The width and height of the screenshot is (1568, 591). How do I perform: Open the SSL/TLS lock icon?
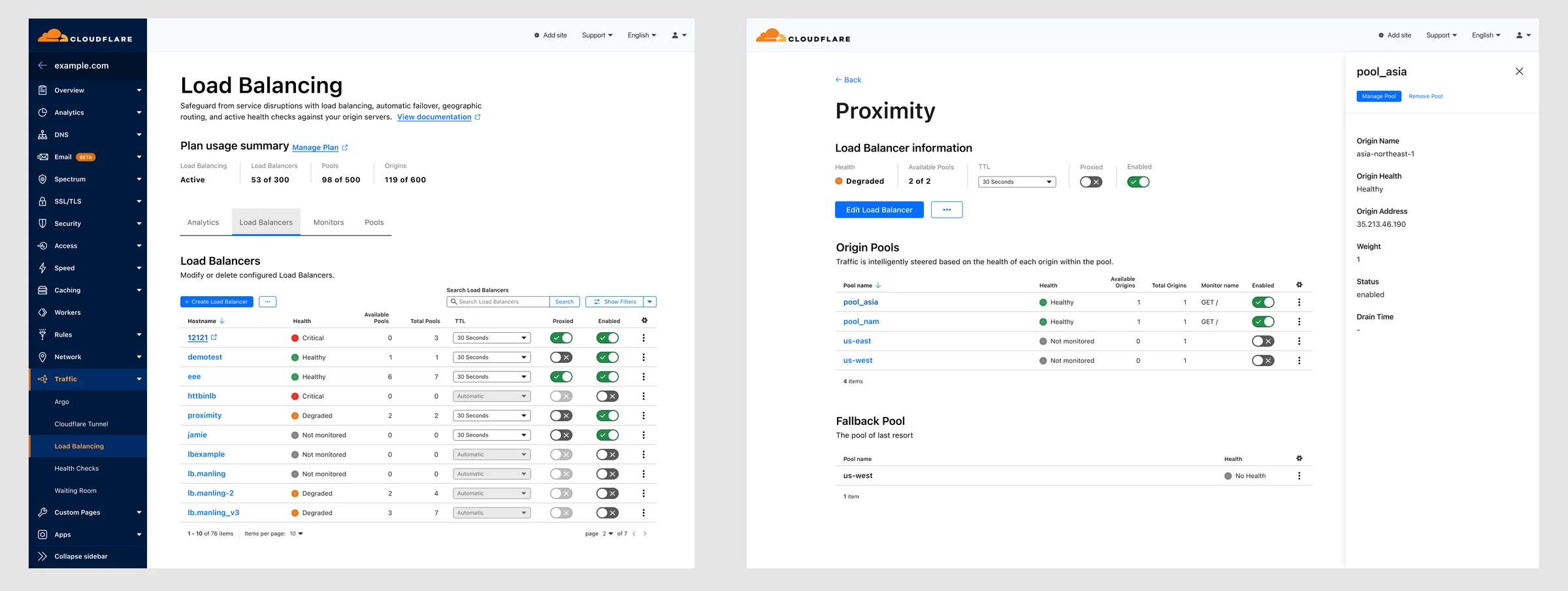[42, 201]
